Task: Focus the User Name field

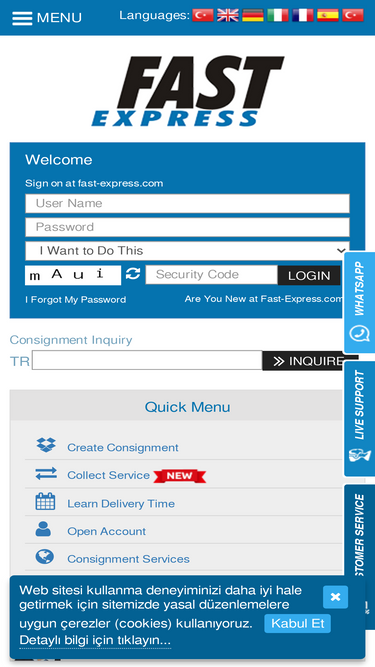Action: pos(188,203)
